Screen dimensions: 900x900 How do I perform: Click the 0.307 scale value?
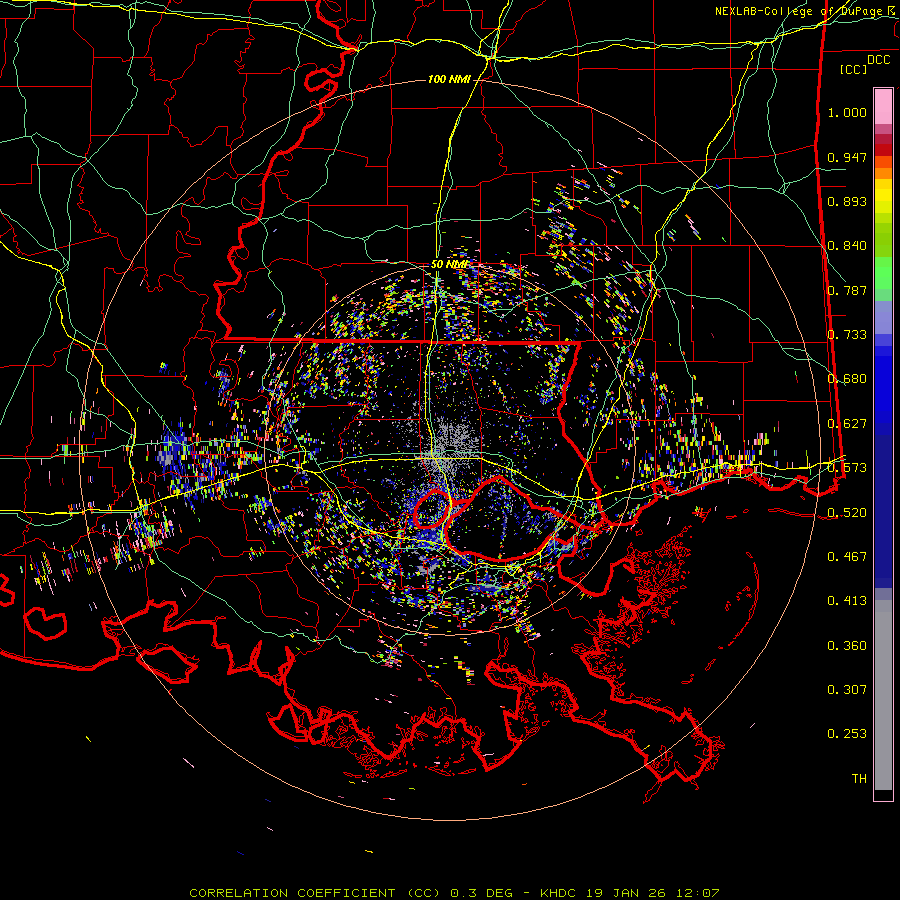tap(847, 690)
